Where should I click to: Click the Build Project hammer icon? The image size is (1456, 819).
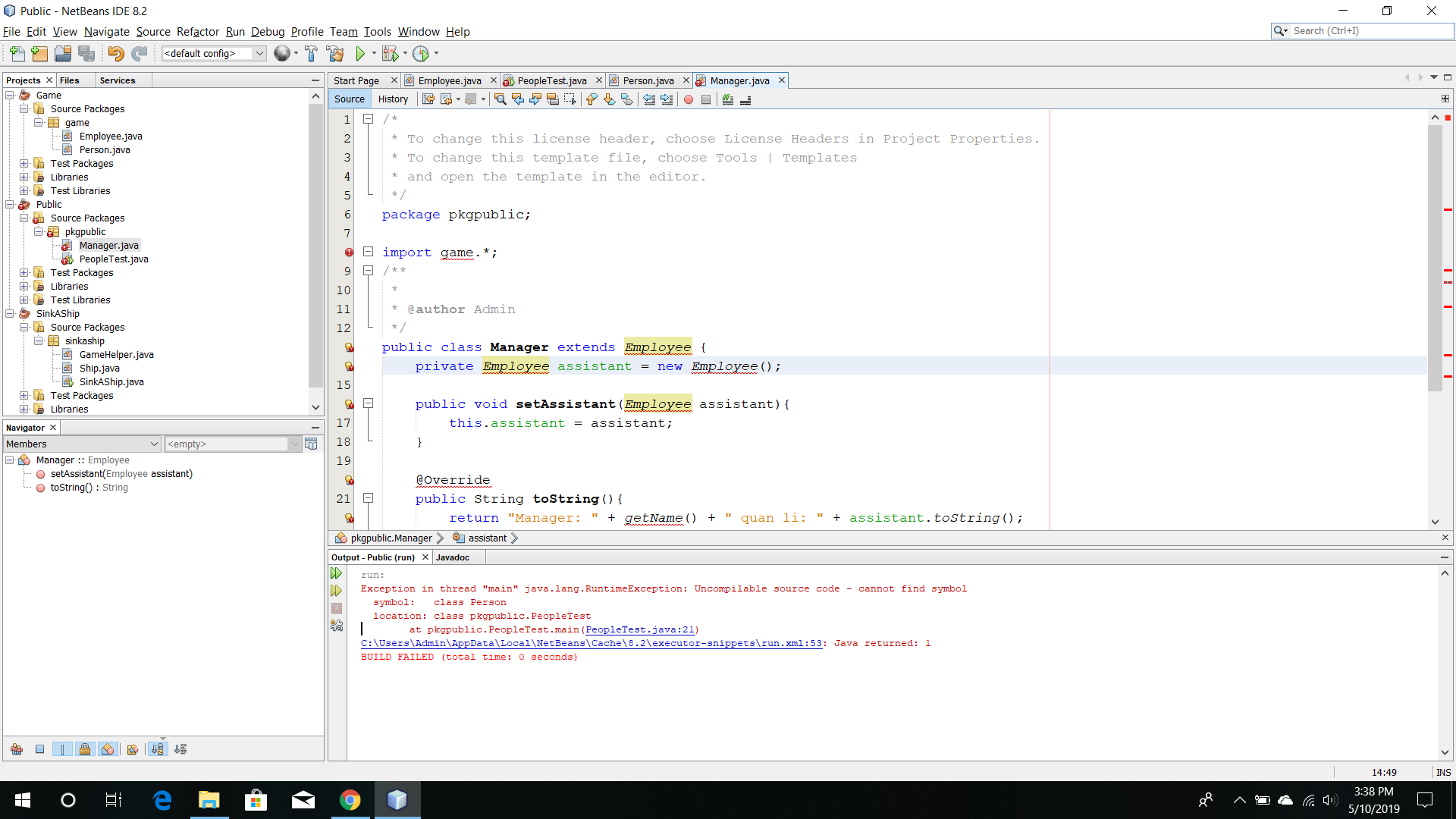click(x=311, y=54)
